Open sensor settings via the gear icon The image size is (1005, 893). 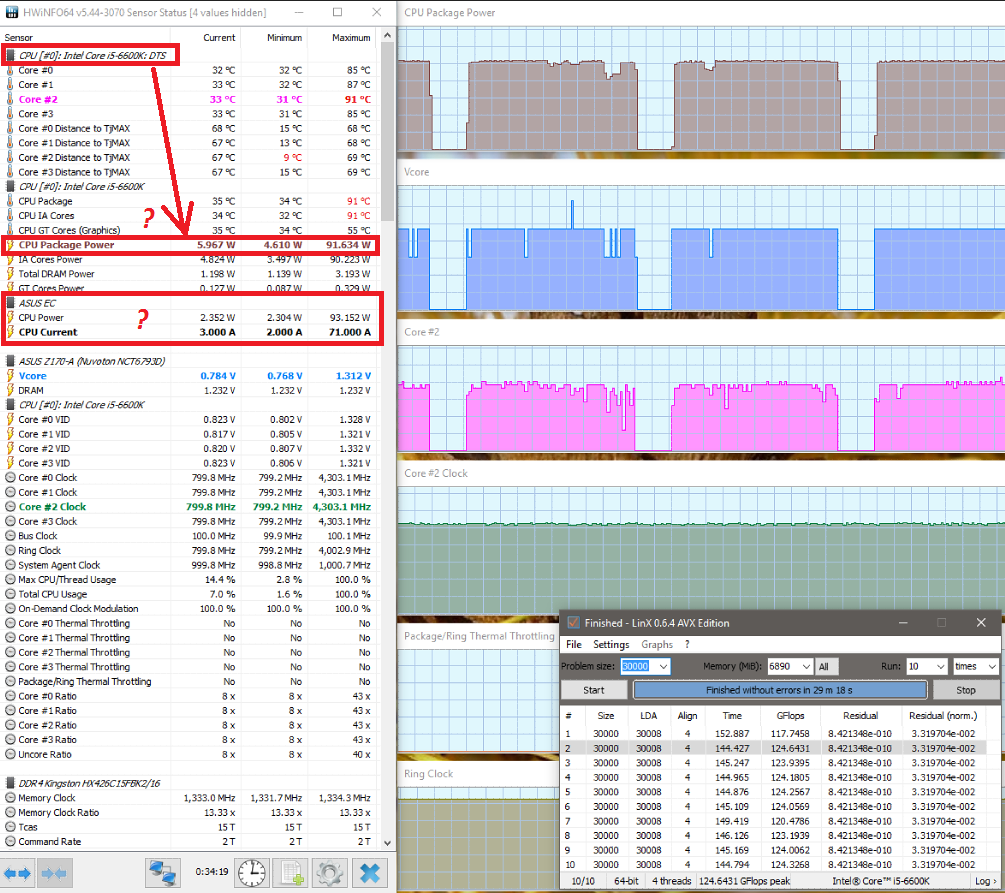[329, 873]
